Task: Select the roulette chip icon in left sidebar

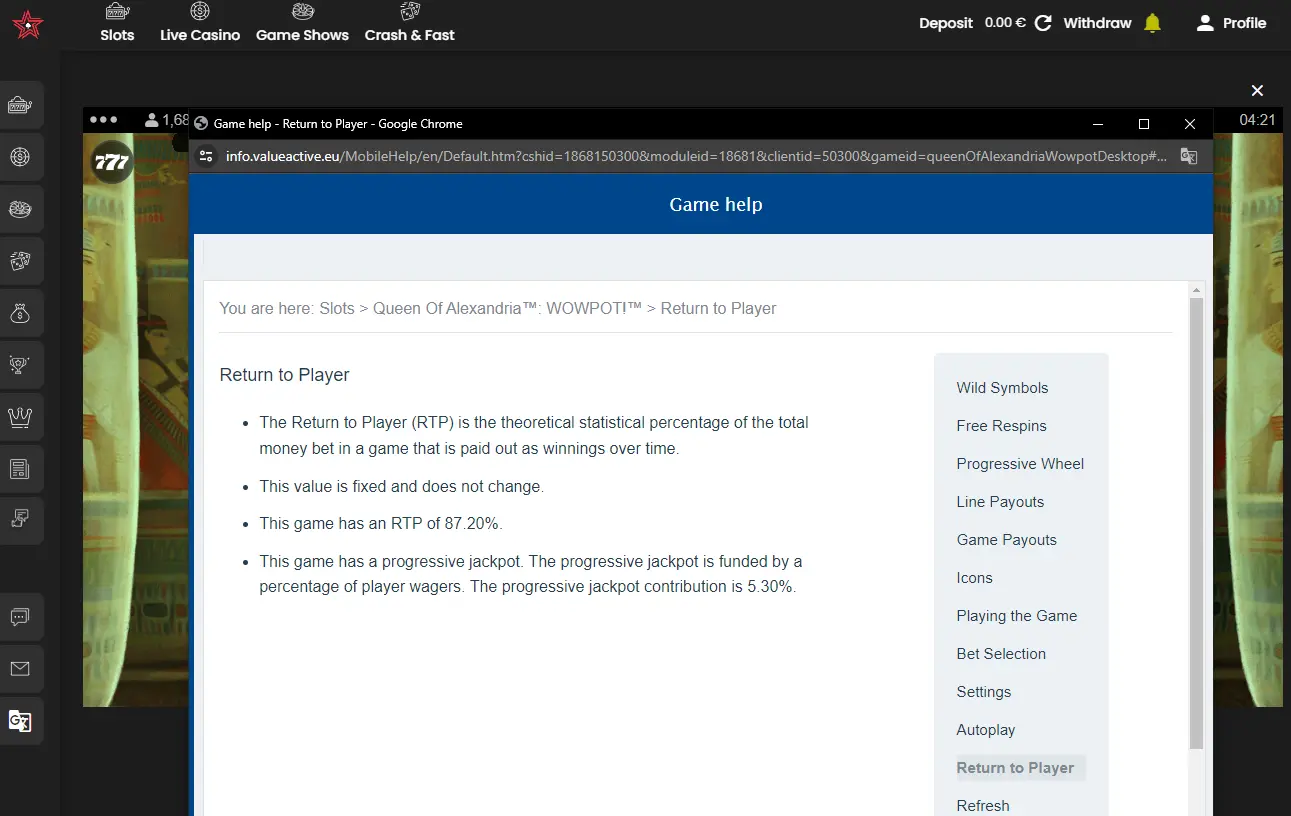Action: pyautogui.click(x=20, y=157)
